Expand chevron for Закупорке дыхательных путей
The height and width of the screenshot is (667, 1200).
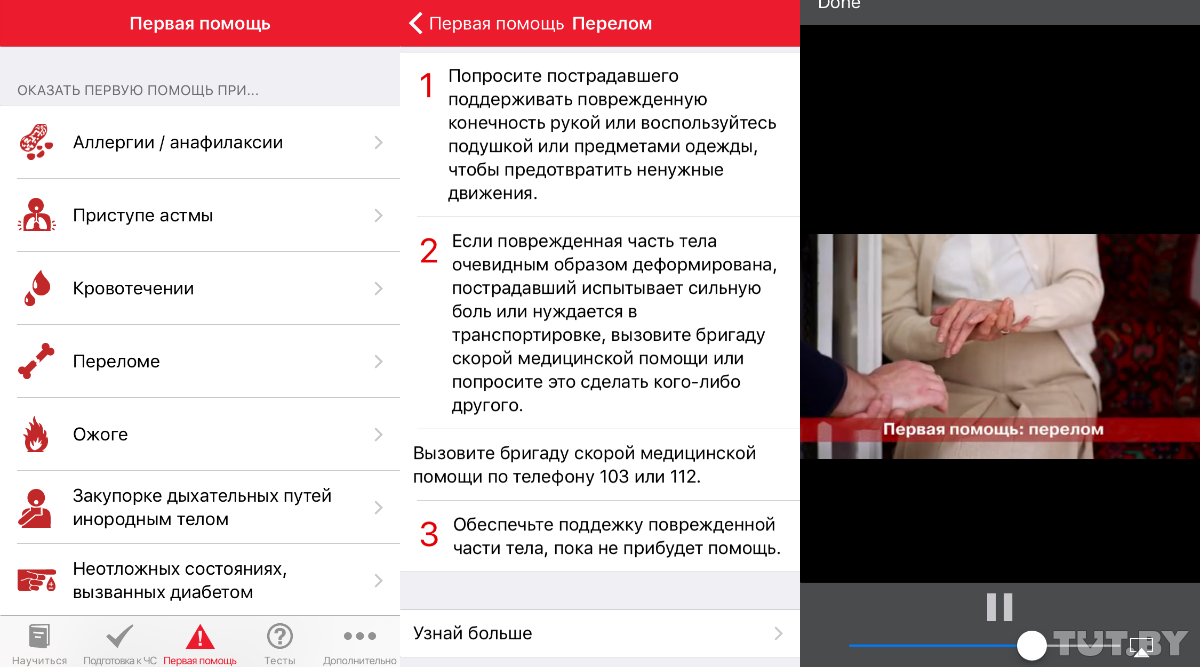pos(379,507)
